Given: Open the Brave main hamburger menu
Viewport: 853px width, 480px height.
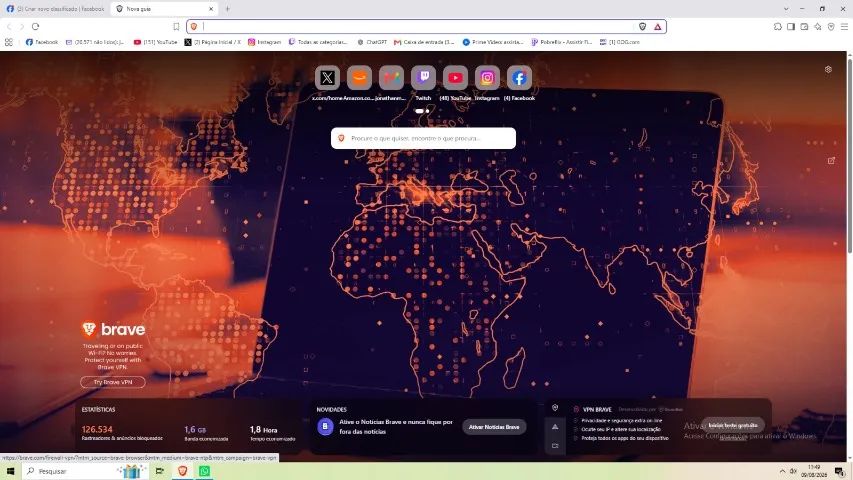Looking at the screenshot, I should (x=844, y=26).
